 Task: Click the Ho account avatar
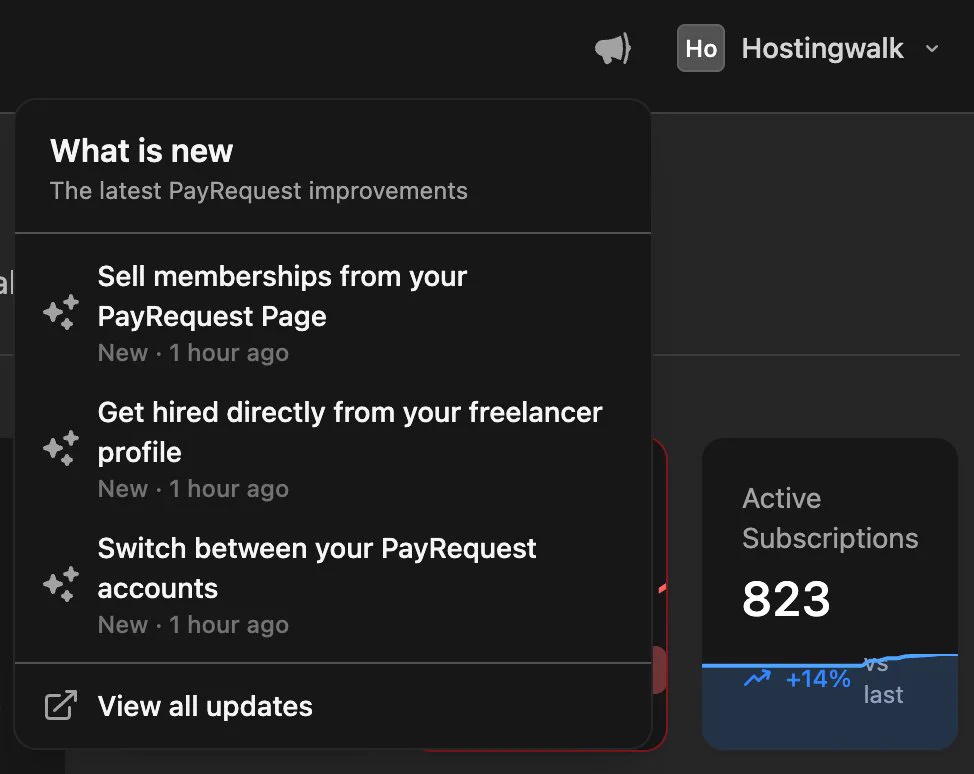[701, 48]
